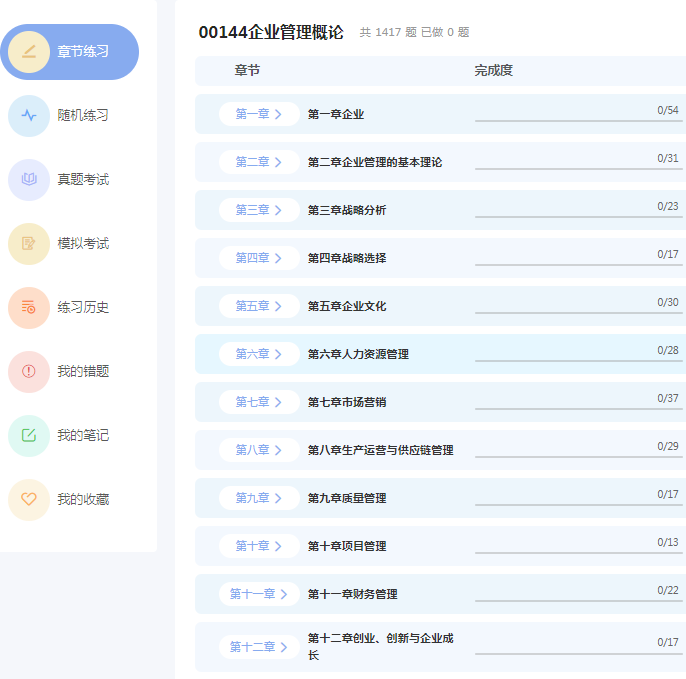Click the 章节 column header

(x=247, y=70)
